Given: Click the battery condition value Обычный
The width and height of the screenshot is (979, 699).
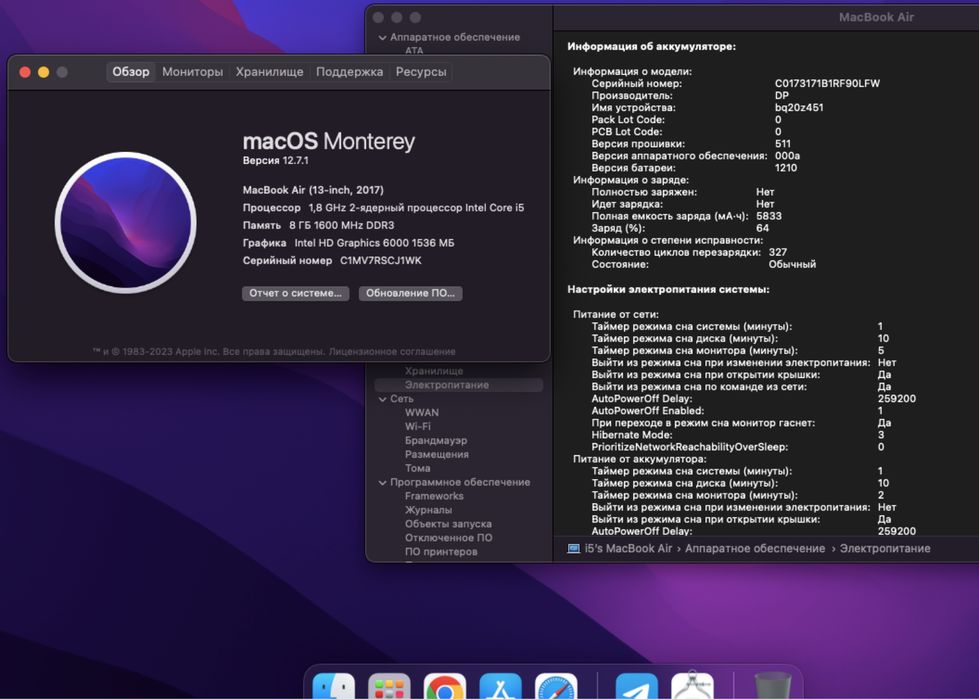Looking at the screenshot, I should coord(792,264).
